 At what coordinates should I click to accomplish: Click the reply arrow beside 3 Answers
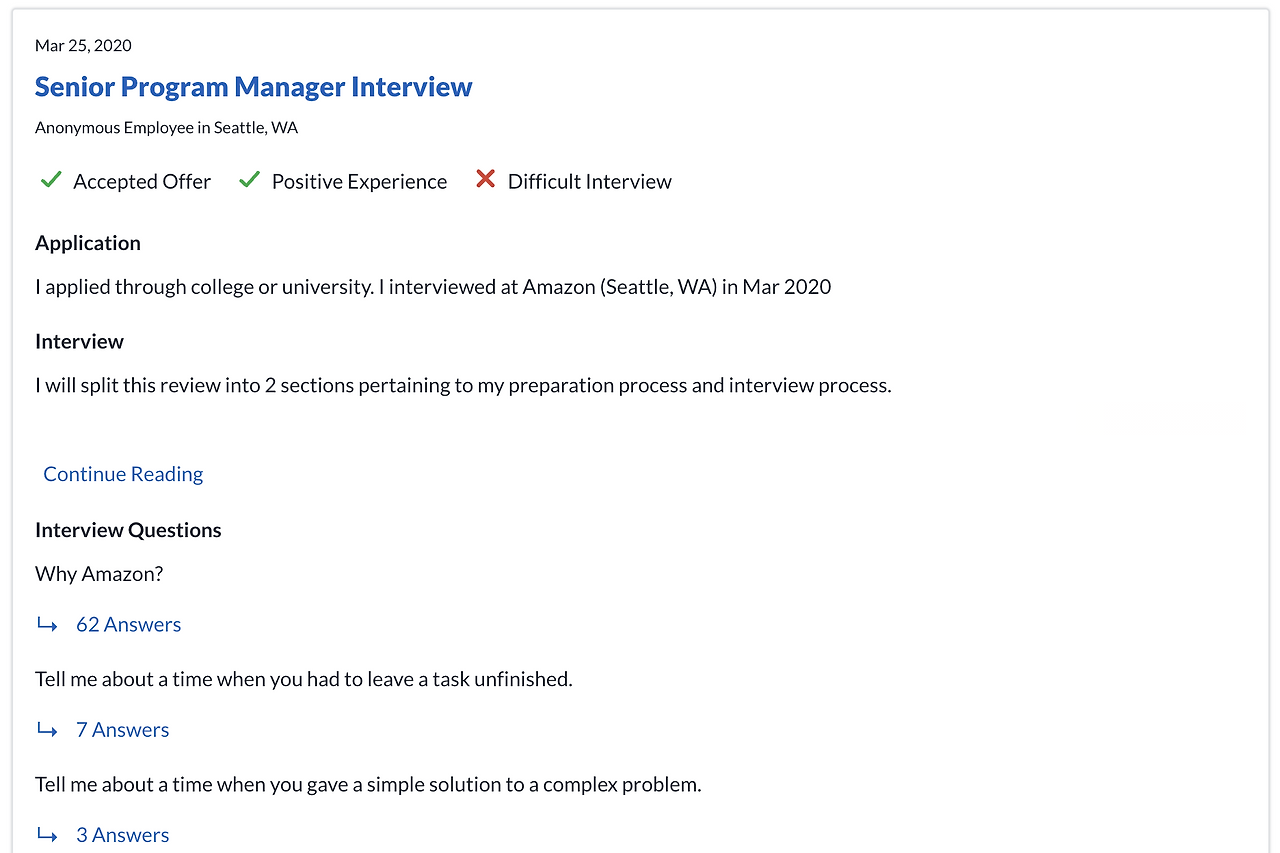(x=47, y=835)
